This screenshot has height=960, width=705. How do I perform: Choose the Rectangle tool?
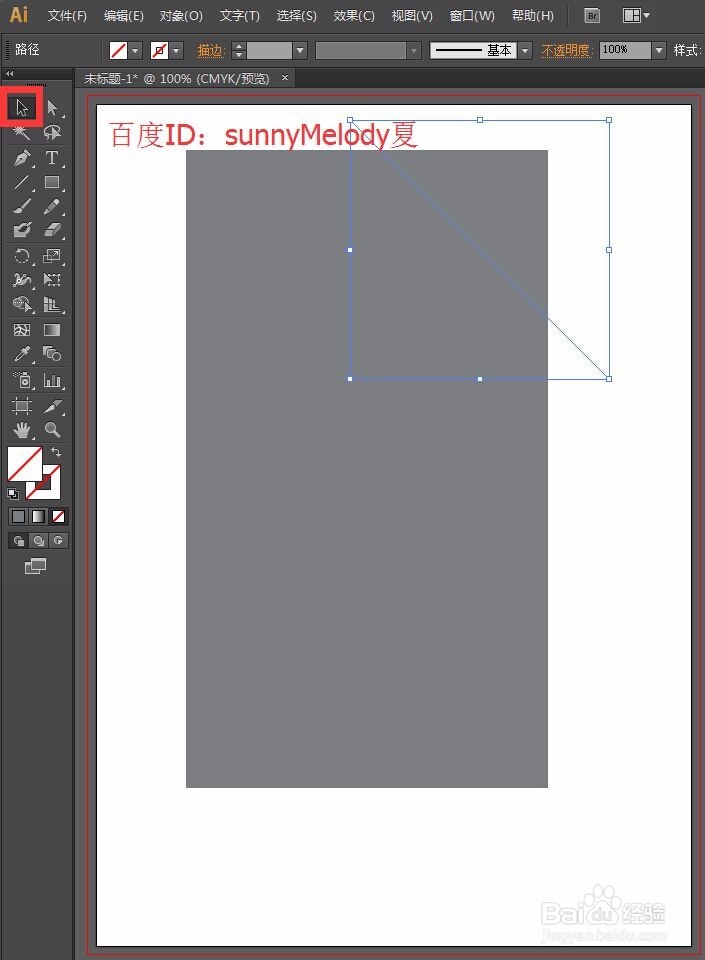[52, 182]
